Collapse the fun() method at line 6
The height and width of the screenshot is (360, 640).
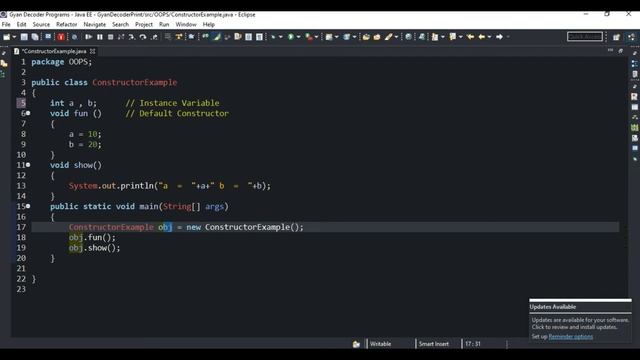tap(28, 113)
